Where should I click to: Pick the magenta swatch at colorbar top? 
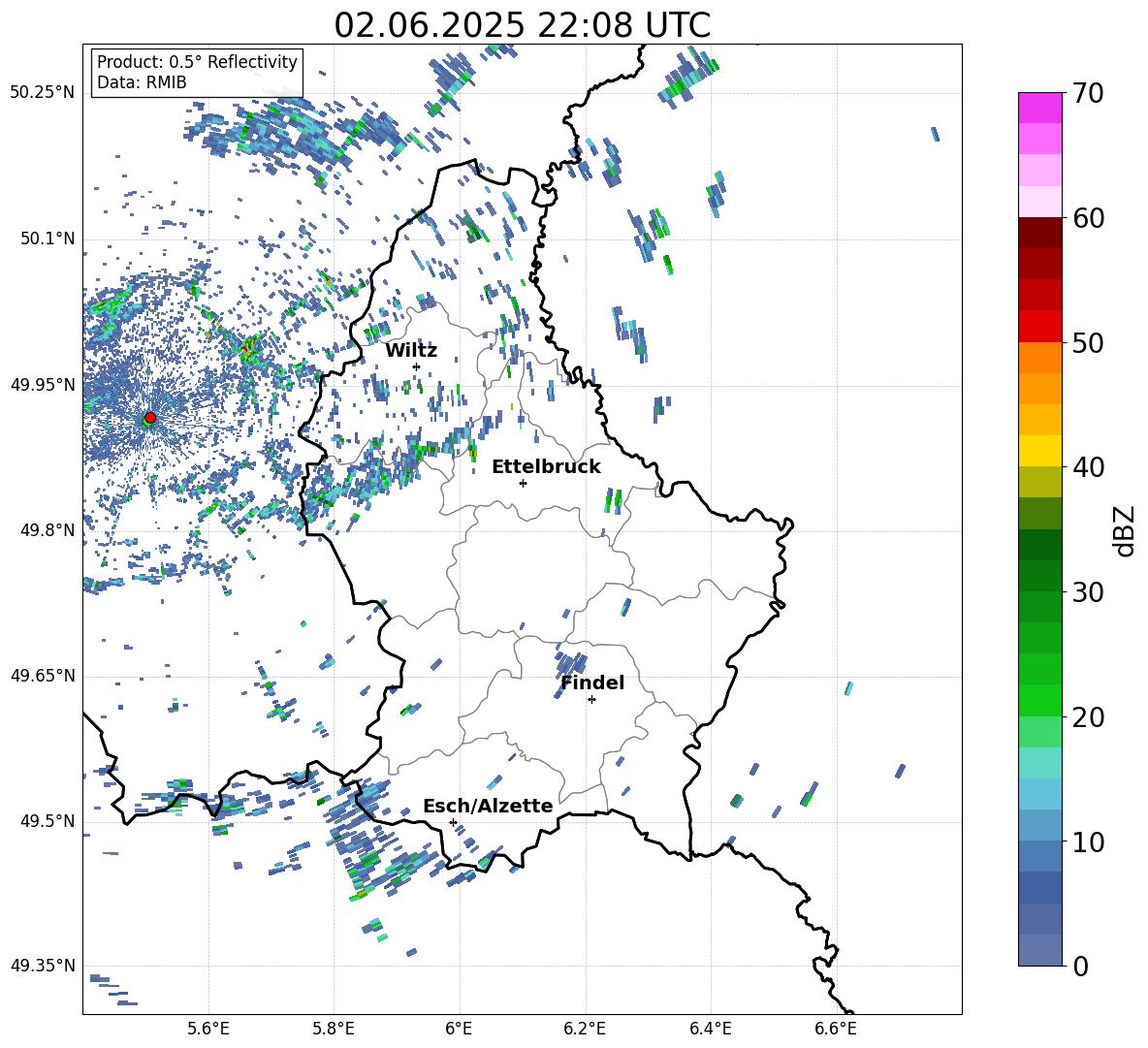coord(1039,109)
